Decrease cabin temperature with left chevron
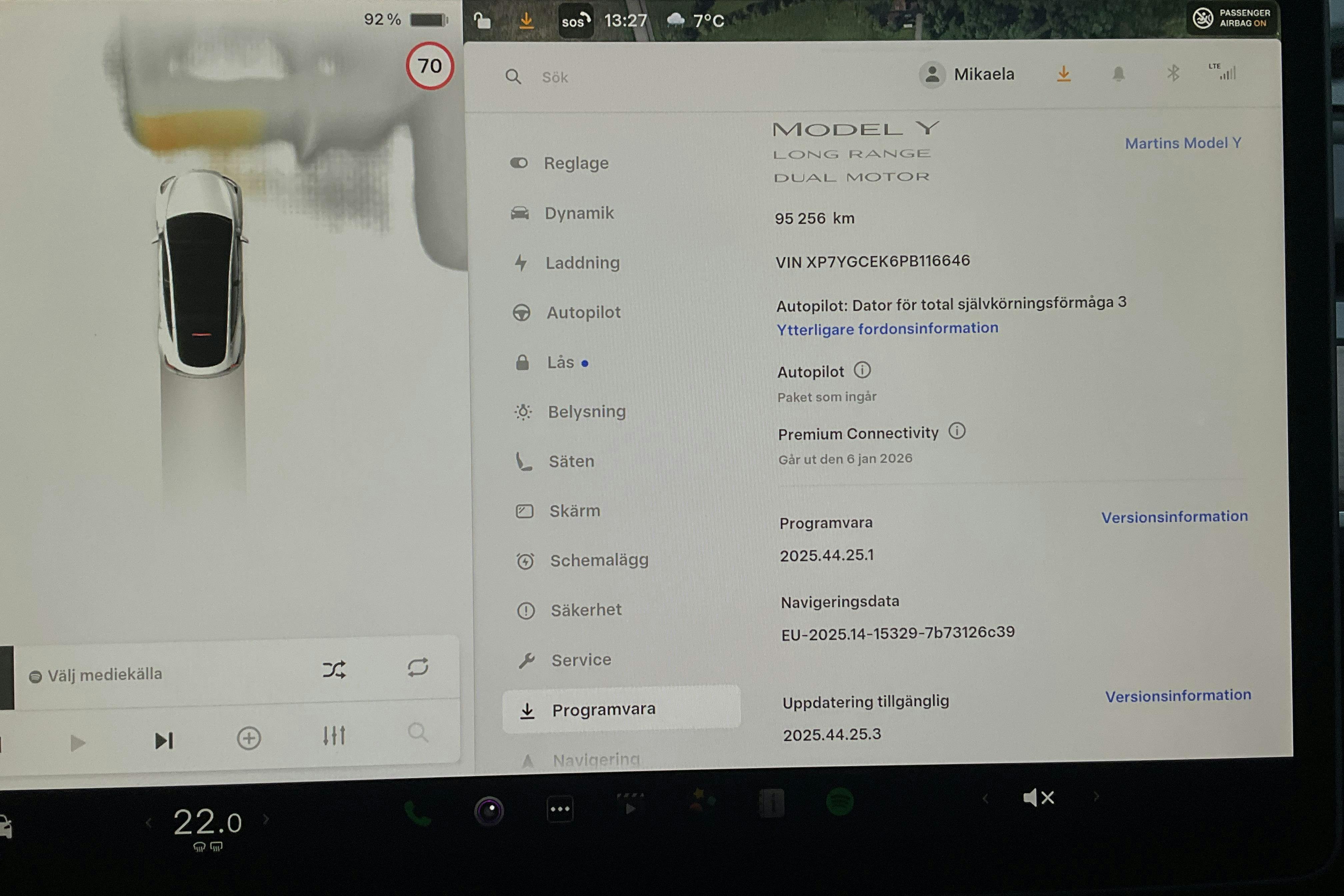This screenshot has width=1344, height=896. point(149,823)
